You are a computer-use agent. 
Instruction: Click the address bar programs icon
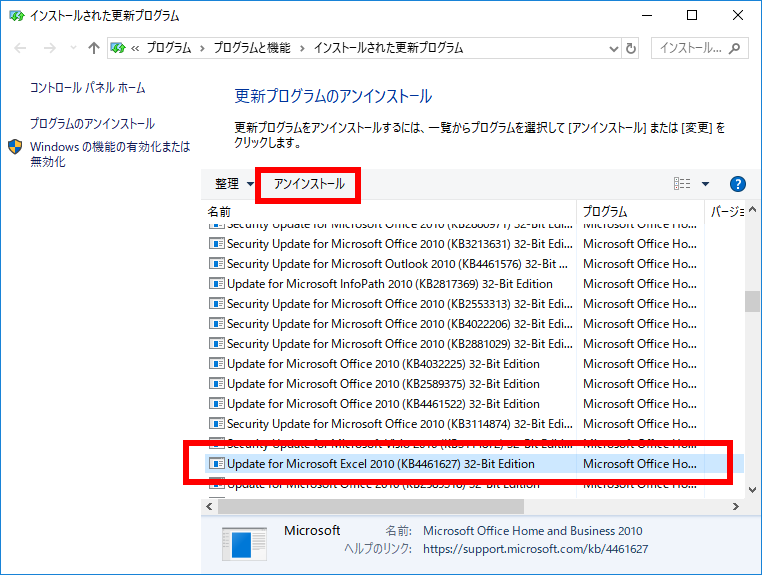(118, 48)
